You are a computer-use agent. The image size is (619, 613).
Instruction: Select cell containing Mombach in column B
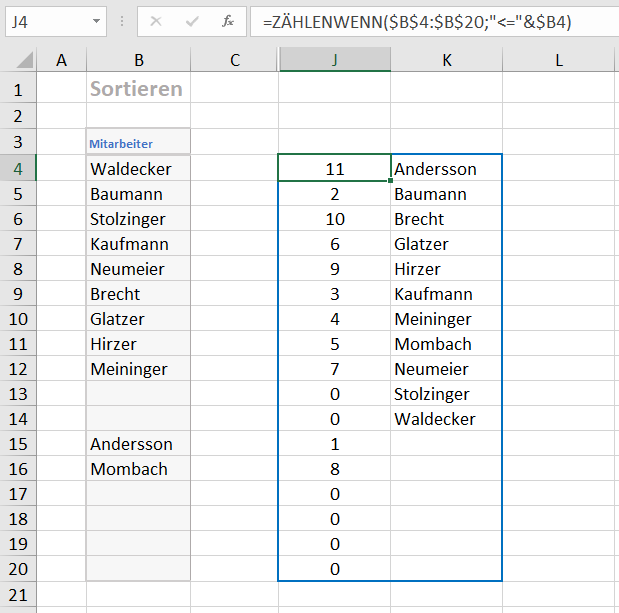(x=139, y=469)
